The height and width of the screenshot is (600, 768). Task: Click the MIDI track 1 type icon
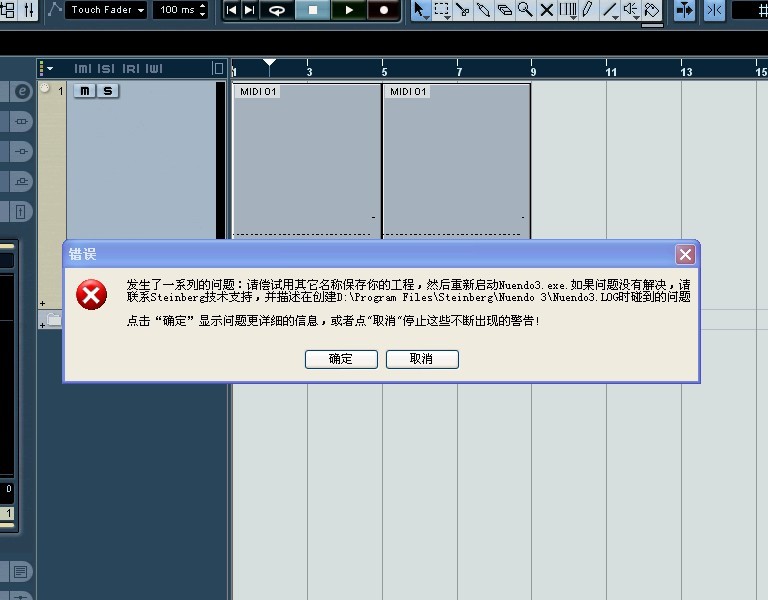[45, 88]
